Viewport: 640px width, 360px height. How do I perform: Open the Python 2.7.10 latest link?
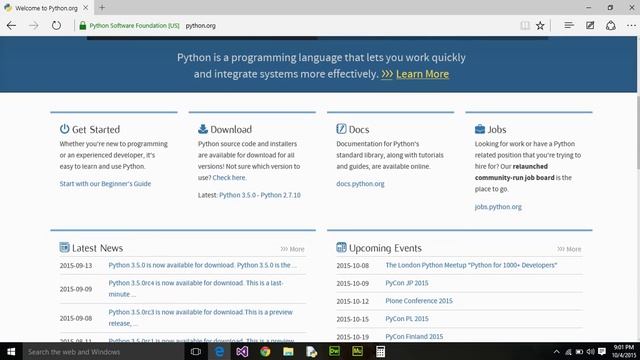point(280,195)
